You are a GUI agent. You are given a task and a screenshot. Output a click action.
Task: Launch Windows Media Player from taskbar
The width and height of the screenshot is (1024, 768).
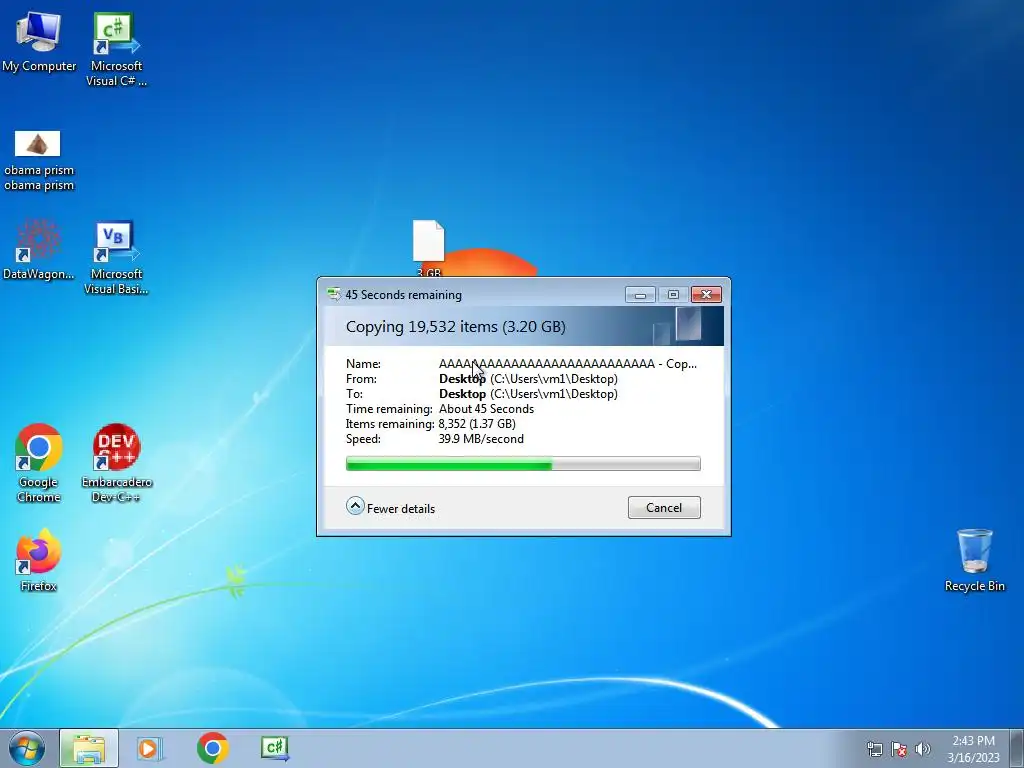(149, 748)
